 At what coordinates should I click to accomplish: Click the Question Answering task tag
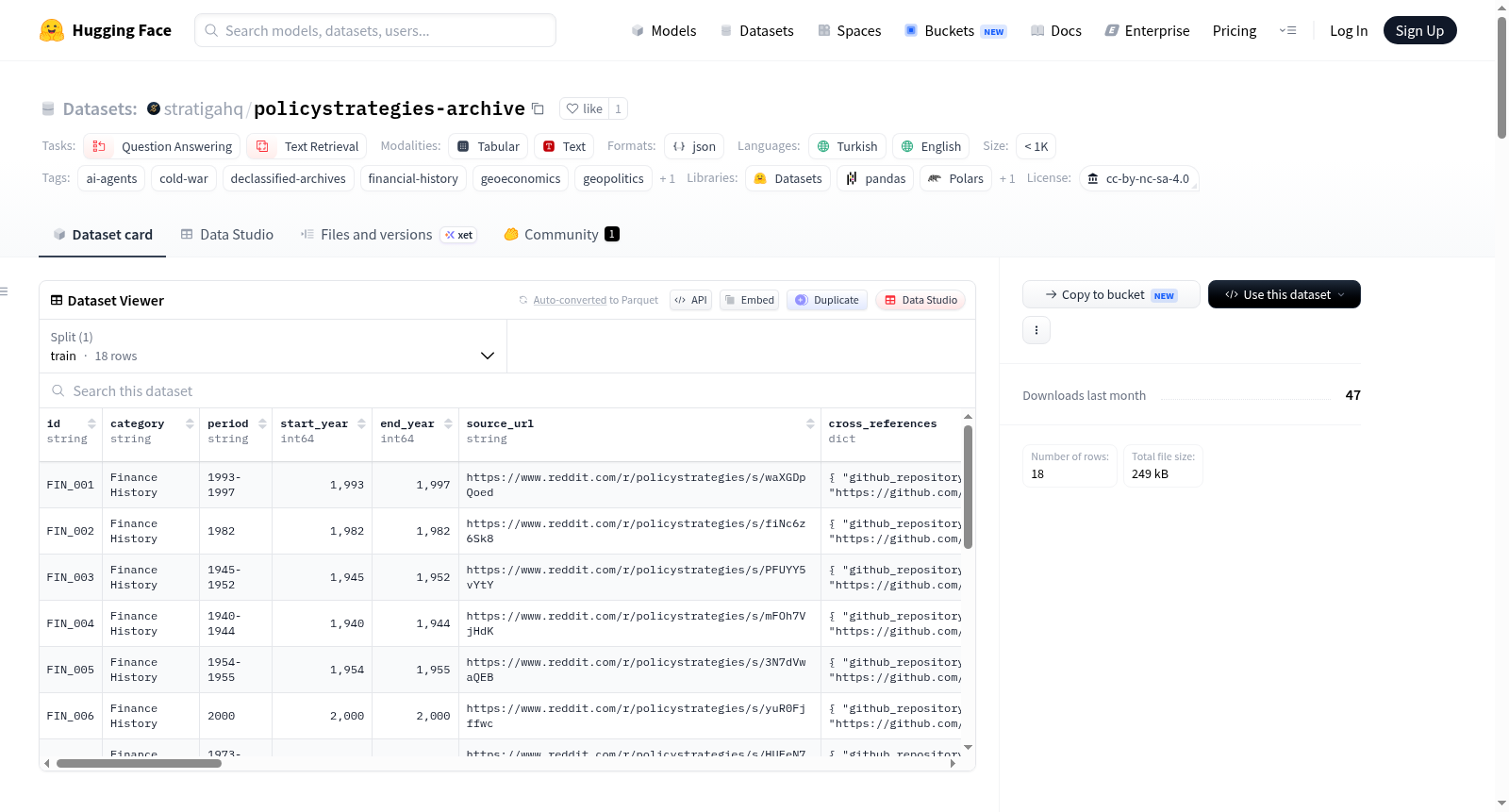(x=162, y=146)
